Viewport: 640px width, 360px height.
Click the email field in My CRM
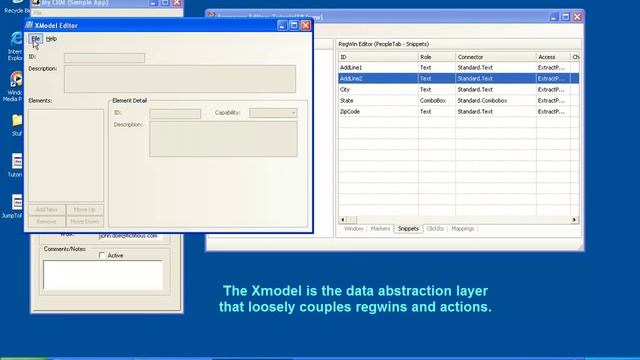130,236
